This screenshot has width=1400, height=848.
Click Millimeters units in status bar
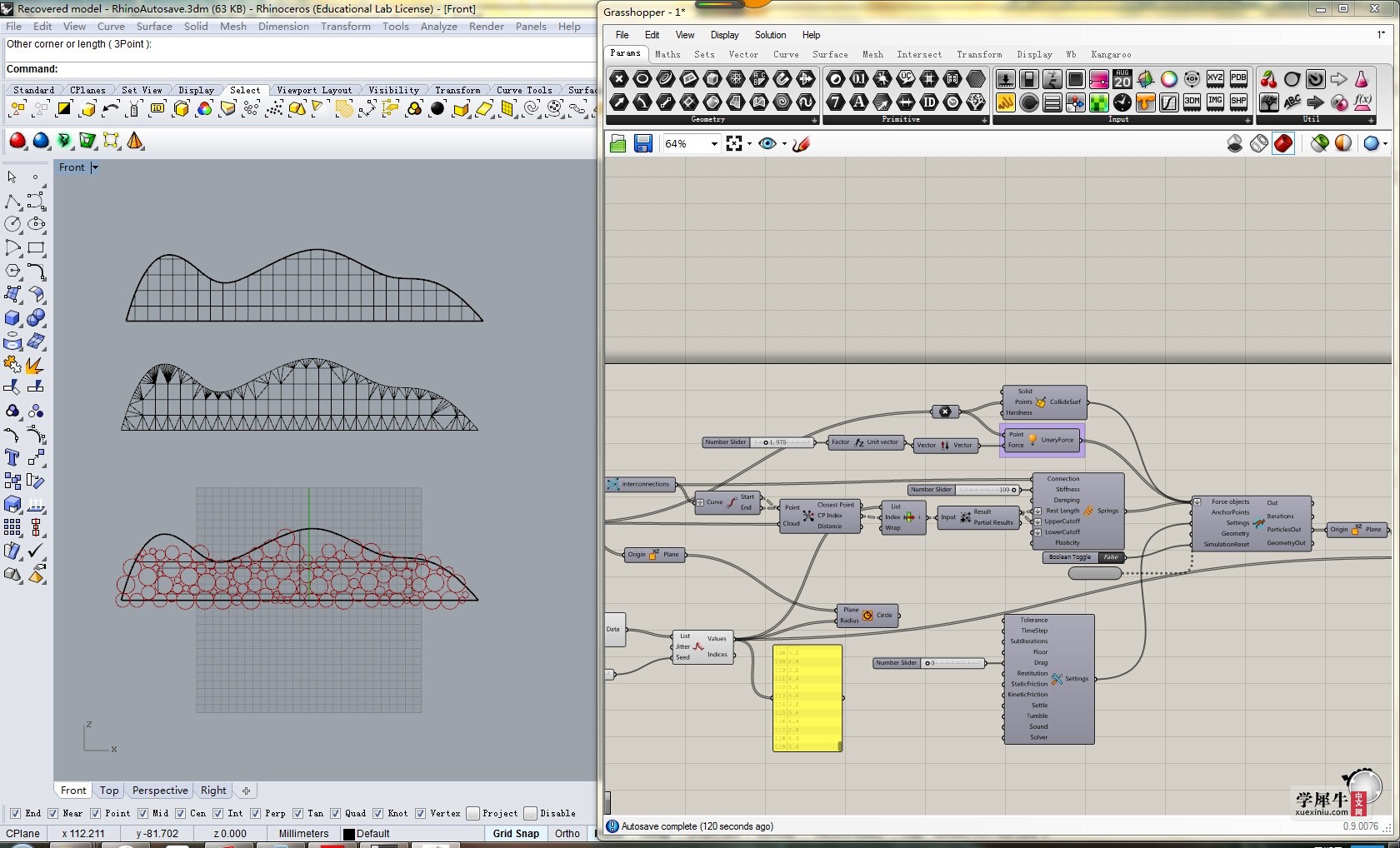tap(303, 834)
